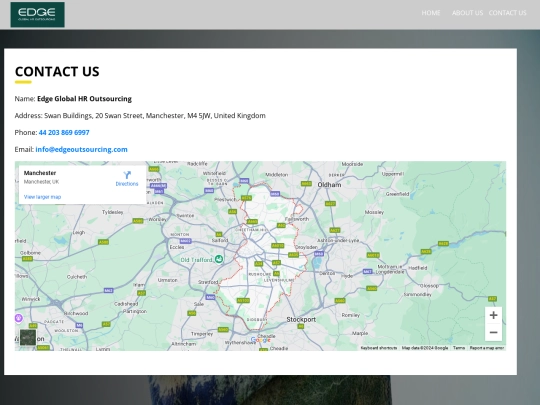Viewport: 540px width, 405px height.
Task: Click the Directions arrow icon on the map
Action: (x=127, y=175)
